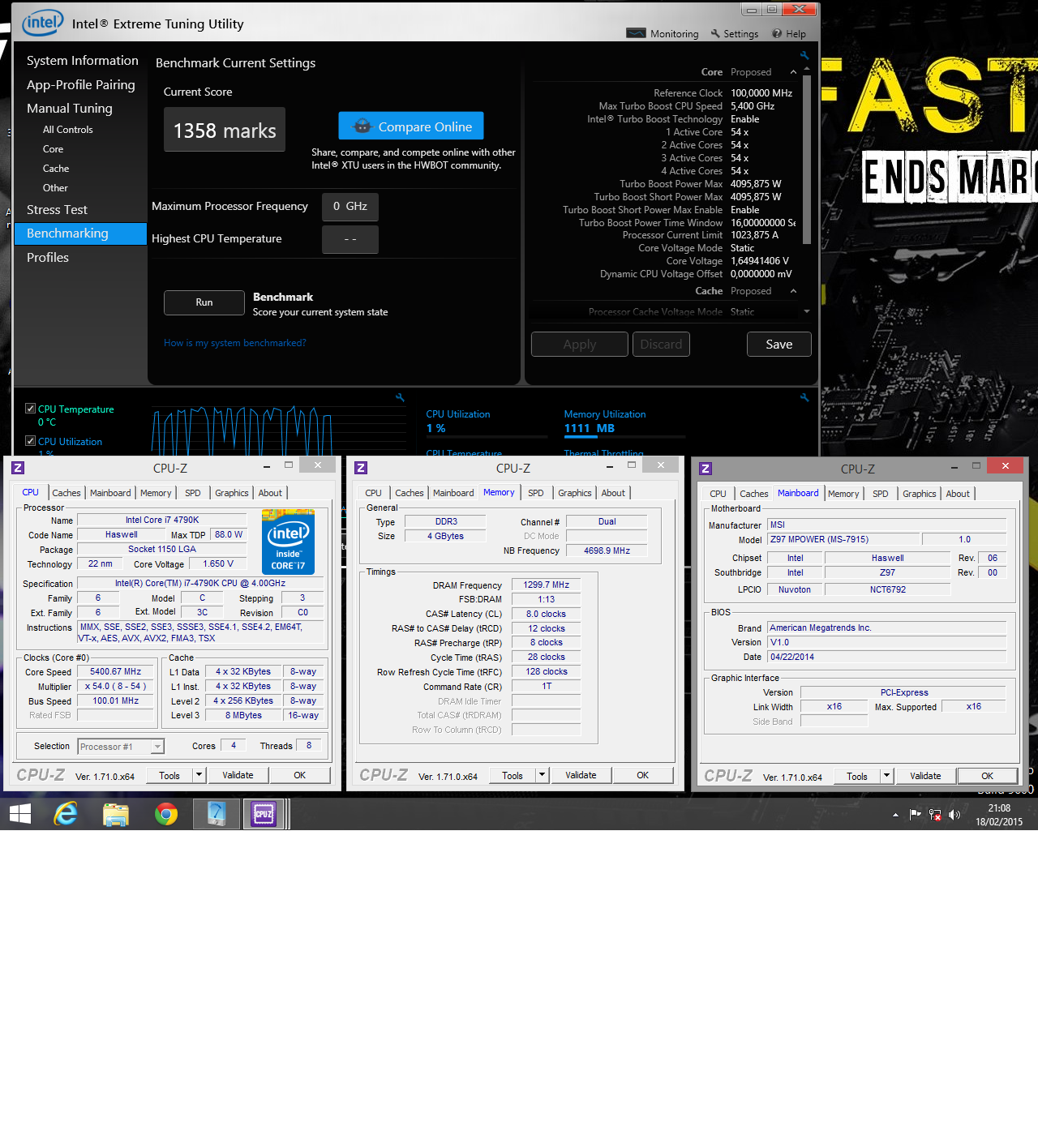Open Tools dropdown arrow in right CPU-Z

(887, 776)
